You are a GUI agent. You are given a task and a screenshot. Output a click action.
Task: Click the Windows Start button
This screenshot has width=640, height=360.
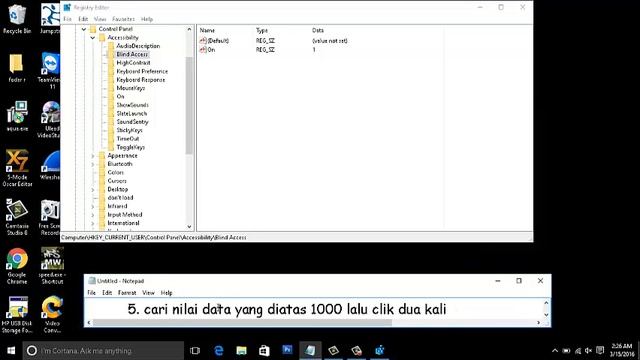[11, 350]
